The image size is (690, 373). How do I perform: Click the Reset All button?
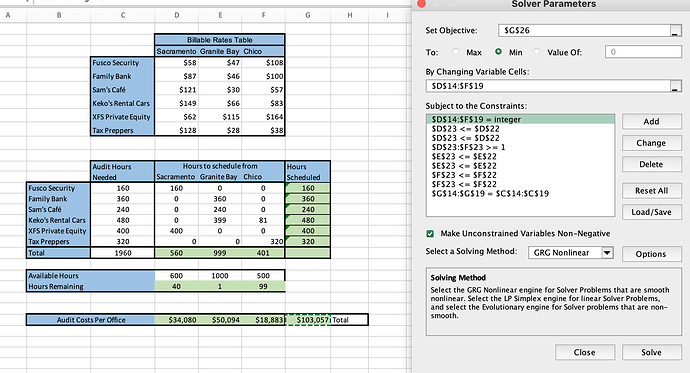click(651, 190)
